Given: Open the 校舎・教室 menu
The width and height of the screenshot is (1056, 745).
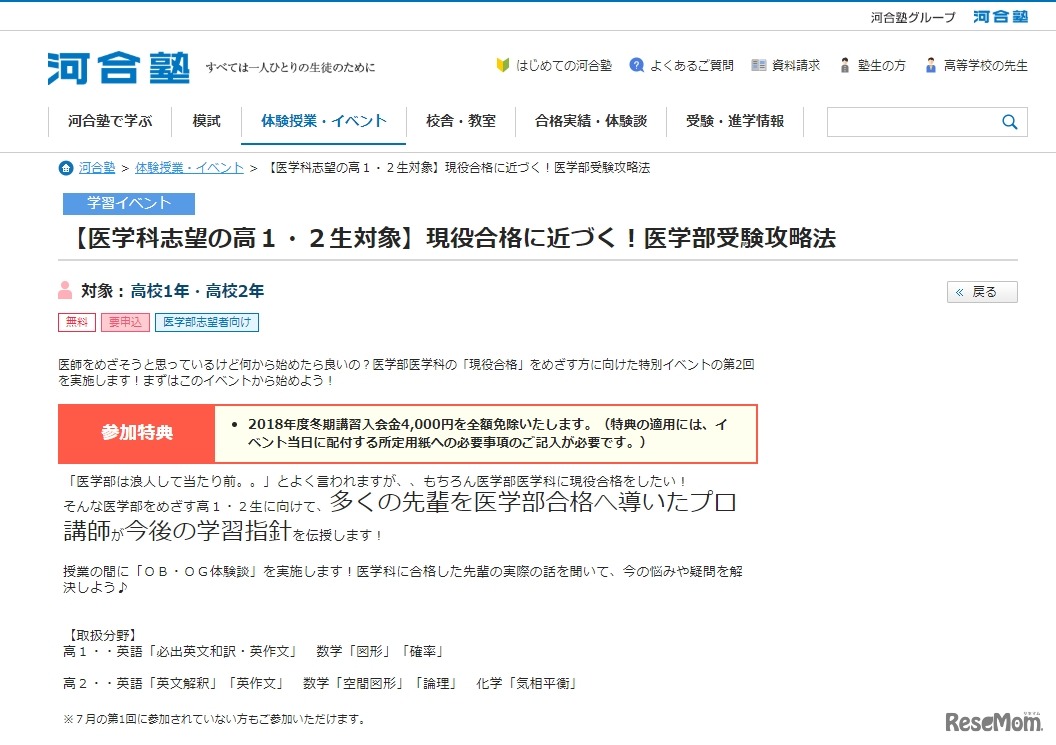Looking at the screenshot, I should pyautogui.click(x=461, y=121).
